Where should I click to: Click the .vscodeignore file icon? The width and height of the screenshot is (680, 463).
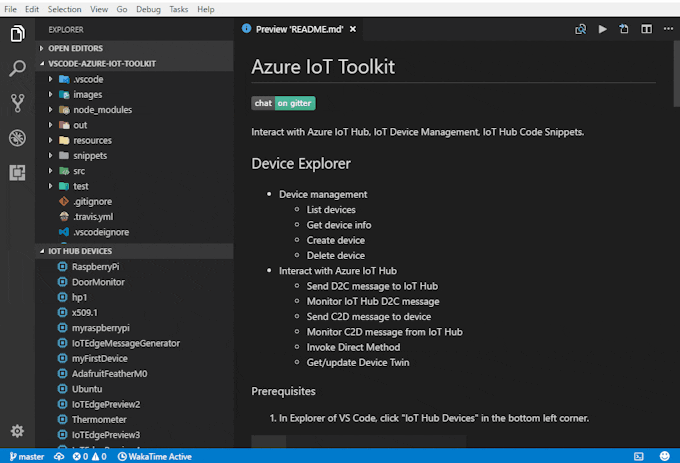pyautogui.click(x=64, y=232)
